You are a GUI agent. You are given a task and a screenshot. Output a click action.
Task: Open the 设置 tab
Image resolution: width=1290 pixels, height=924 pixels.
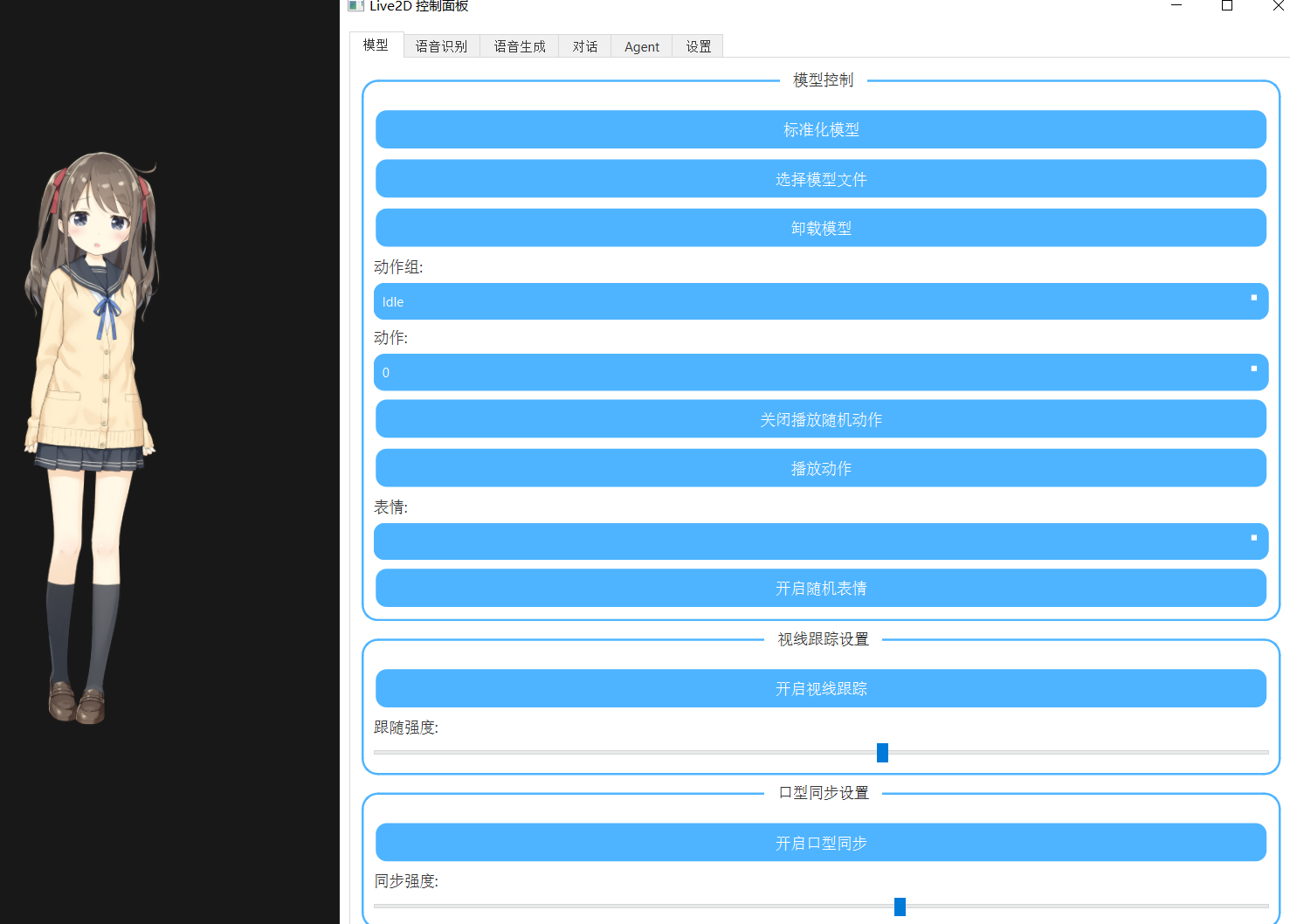click(x=698, y=46)
